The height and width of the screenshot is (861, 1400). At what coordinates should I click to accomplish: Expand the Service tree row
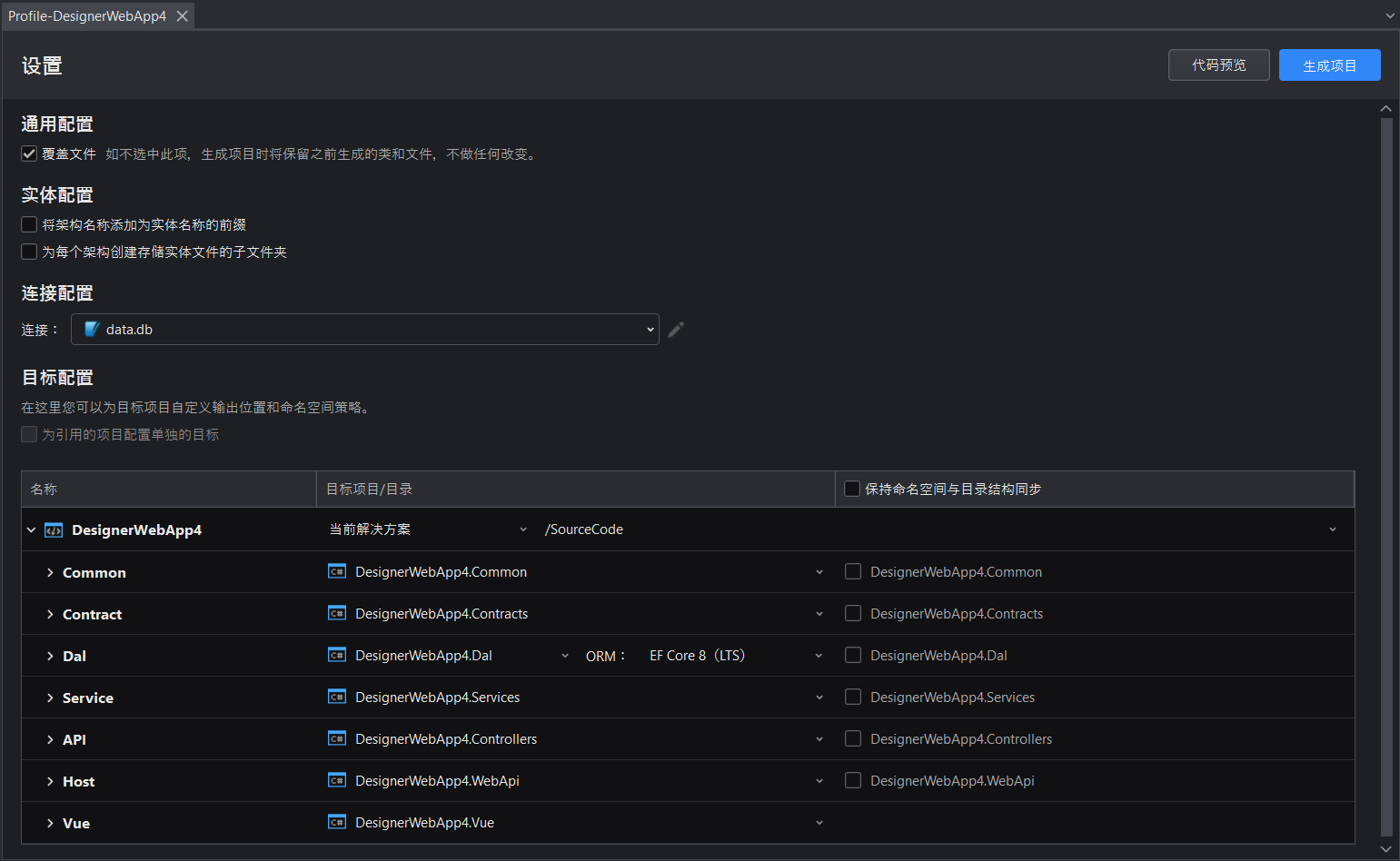click(x=50, y=698)
